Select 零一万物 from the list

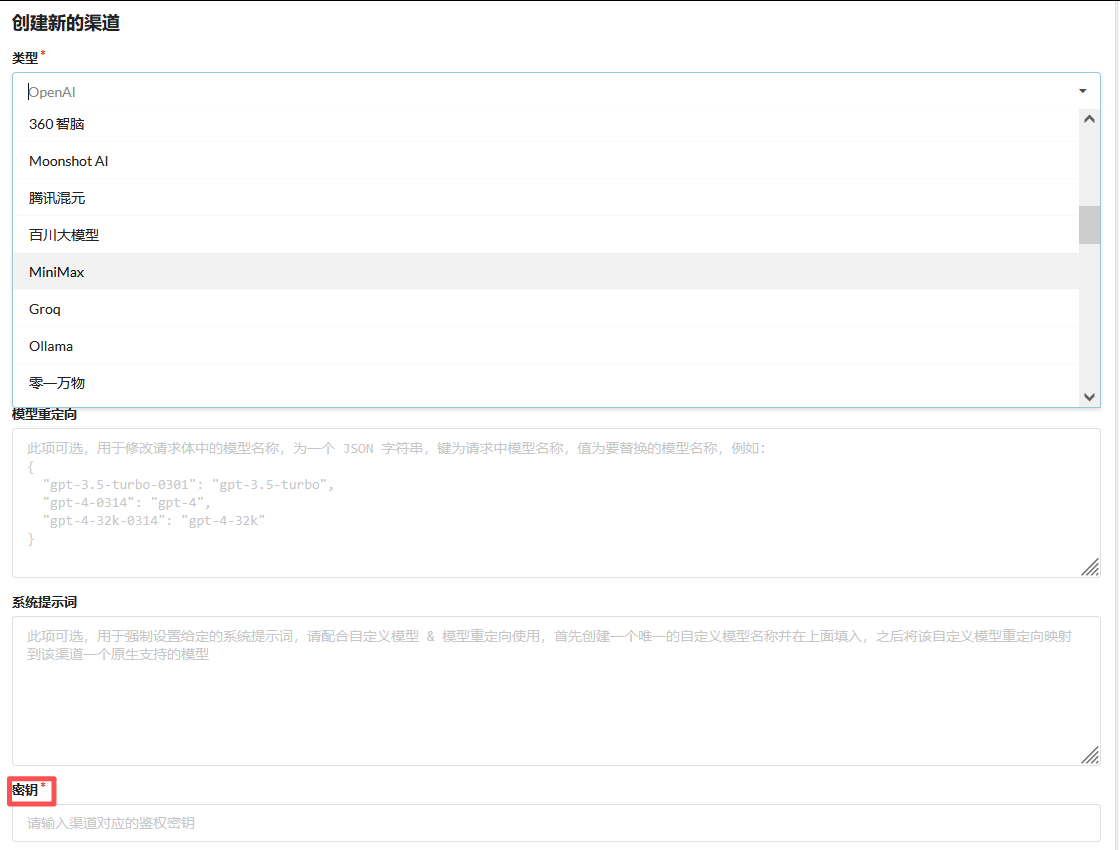[x=546, y=384]
